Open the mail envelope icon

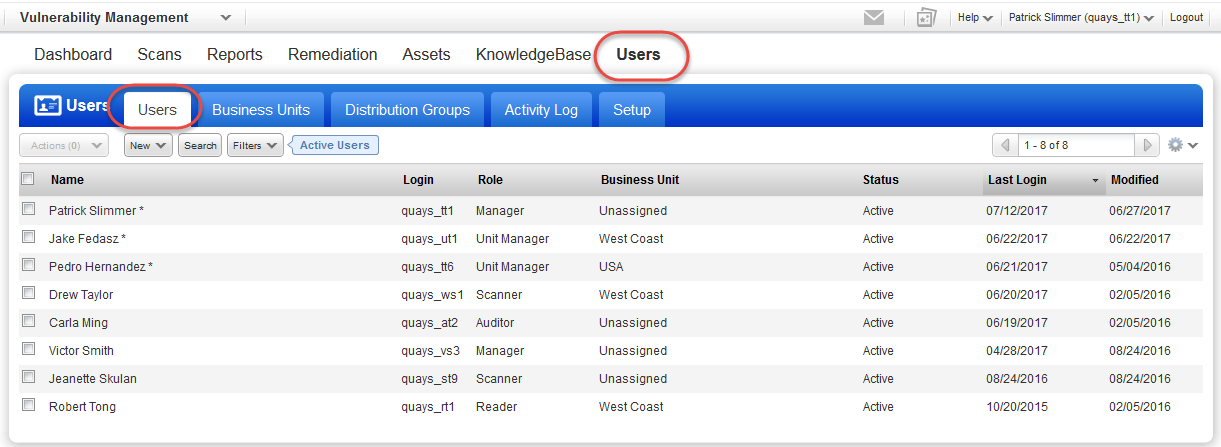873,18
